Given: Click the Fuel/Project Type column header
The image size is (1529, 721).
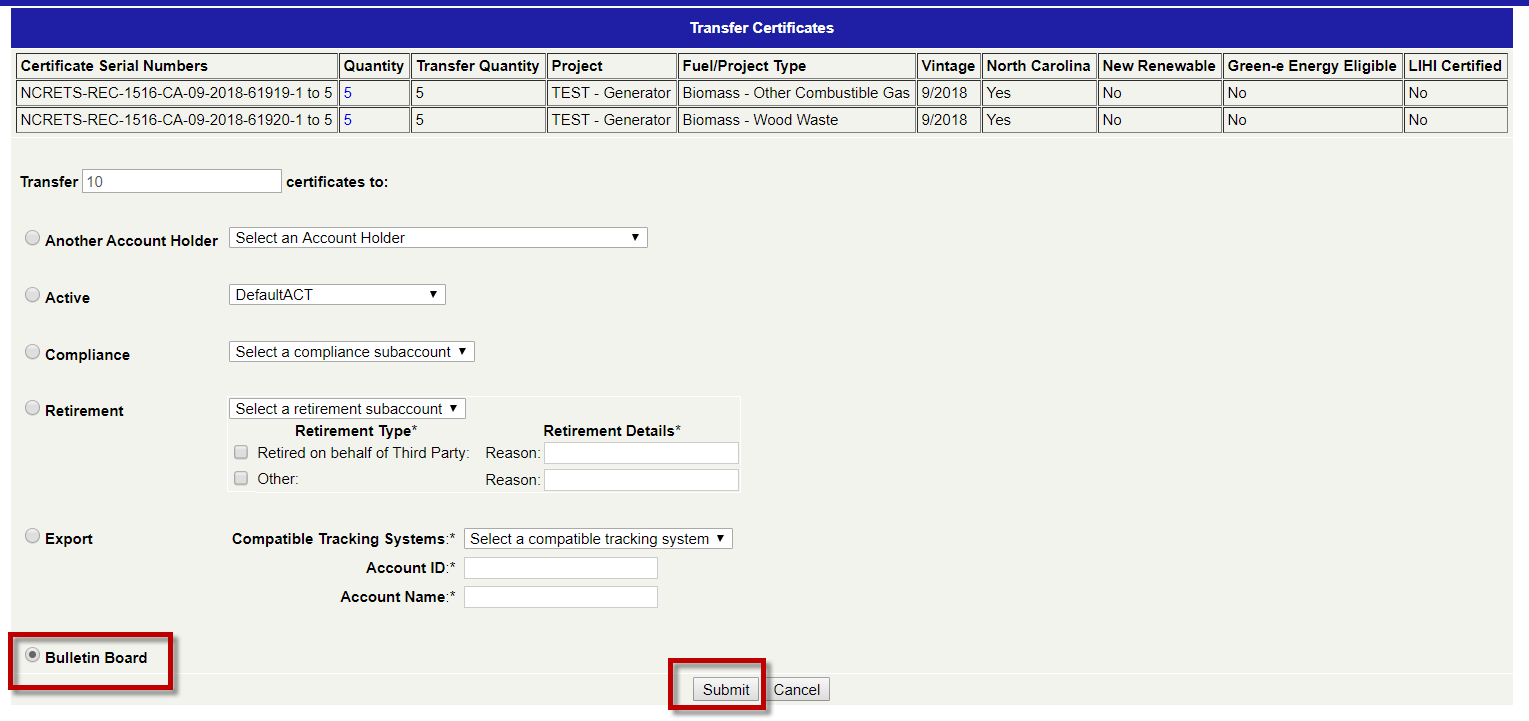Looking at the screenshot, I should coord(797,66).
